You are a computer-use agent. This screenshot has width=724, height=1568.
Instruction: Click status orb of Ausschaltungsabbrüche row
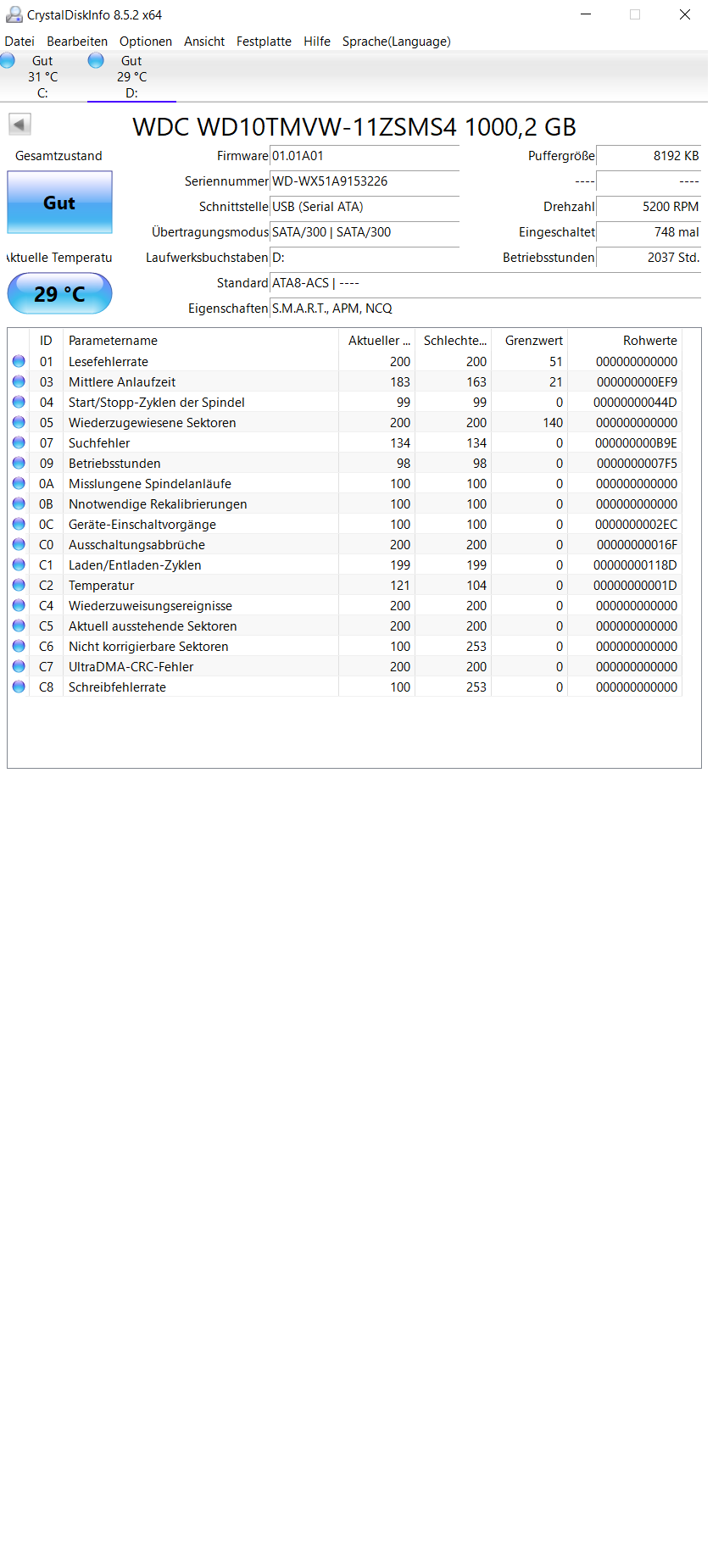pos(19,544)
